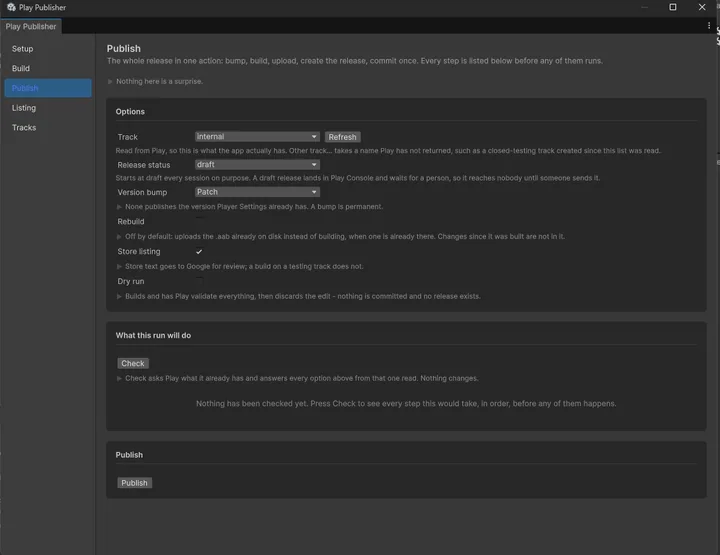Open the Version bump dropdown showing Patch
This screenshot has height=555, width=720.
[x=257, y=192]
